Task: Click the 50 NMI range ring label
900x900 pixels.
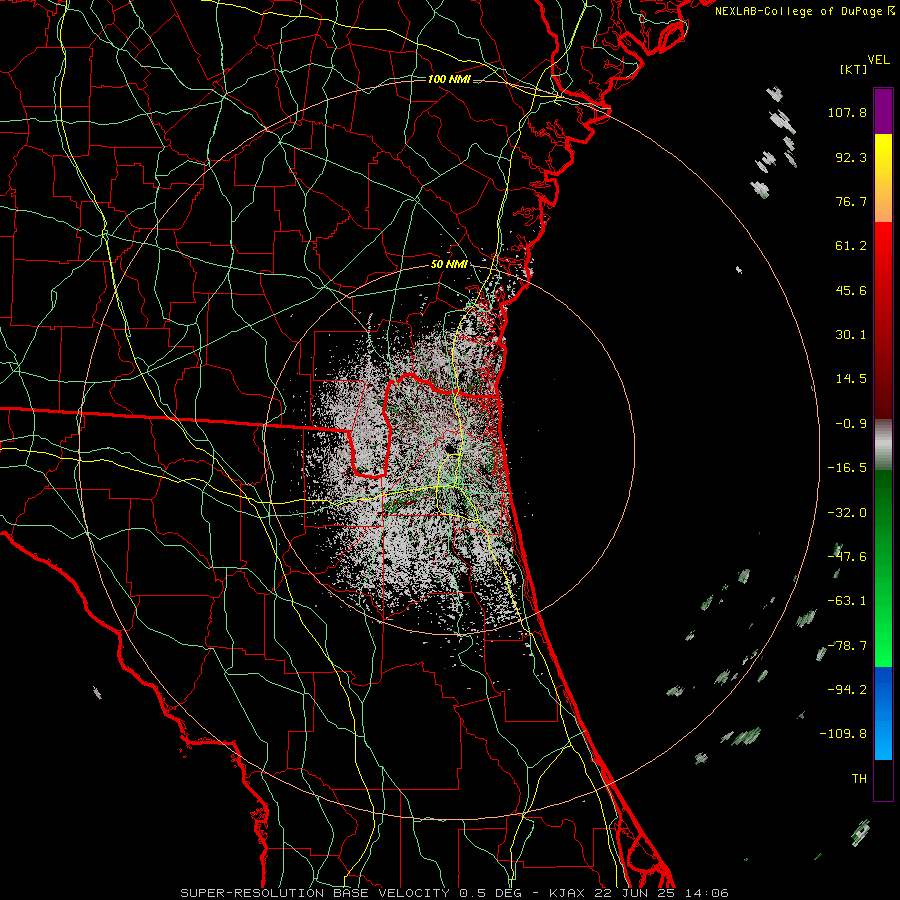Action: coord(449,265)
